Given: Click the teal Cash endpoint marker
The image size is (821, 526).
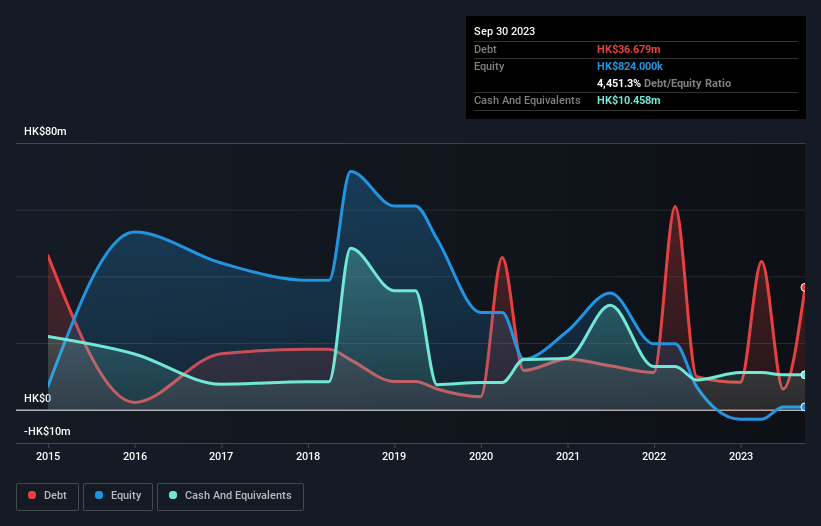Looking at the screenshot, I should (804, 375).
